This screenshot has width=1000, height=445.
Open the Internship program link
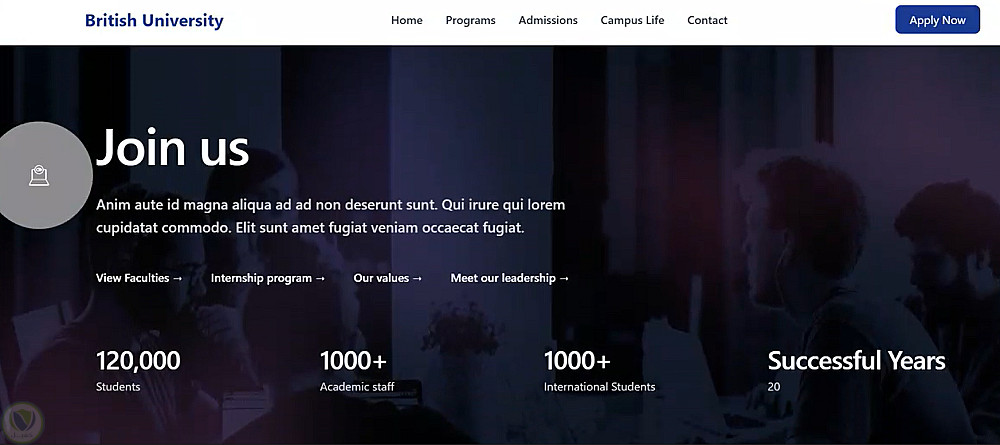click(268, 278)
